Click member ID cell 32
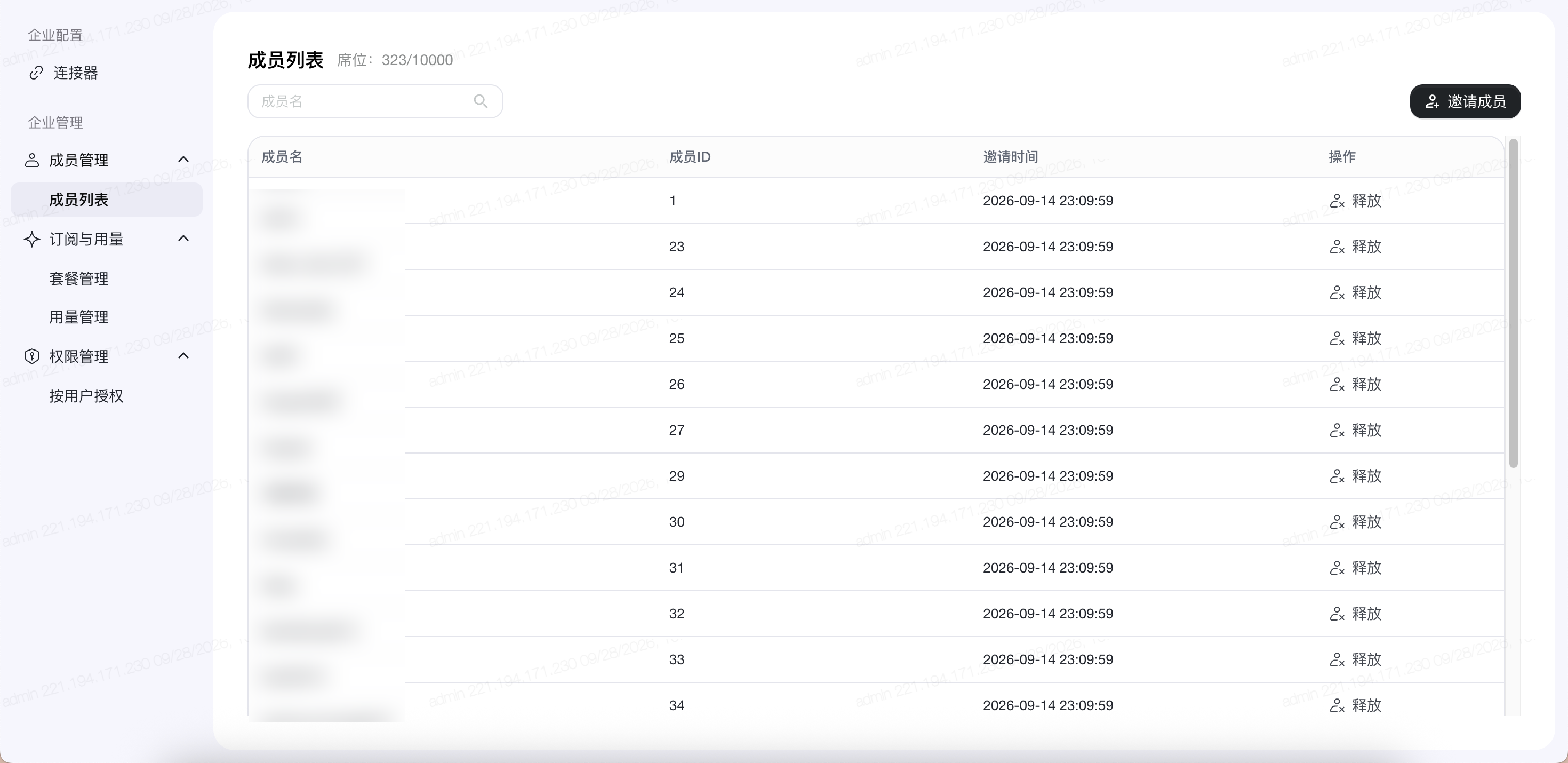 coord(676,614)
